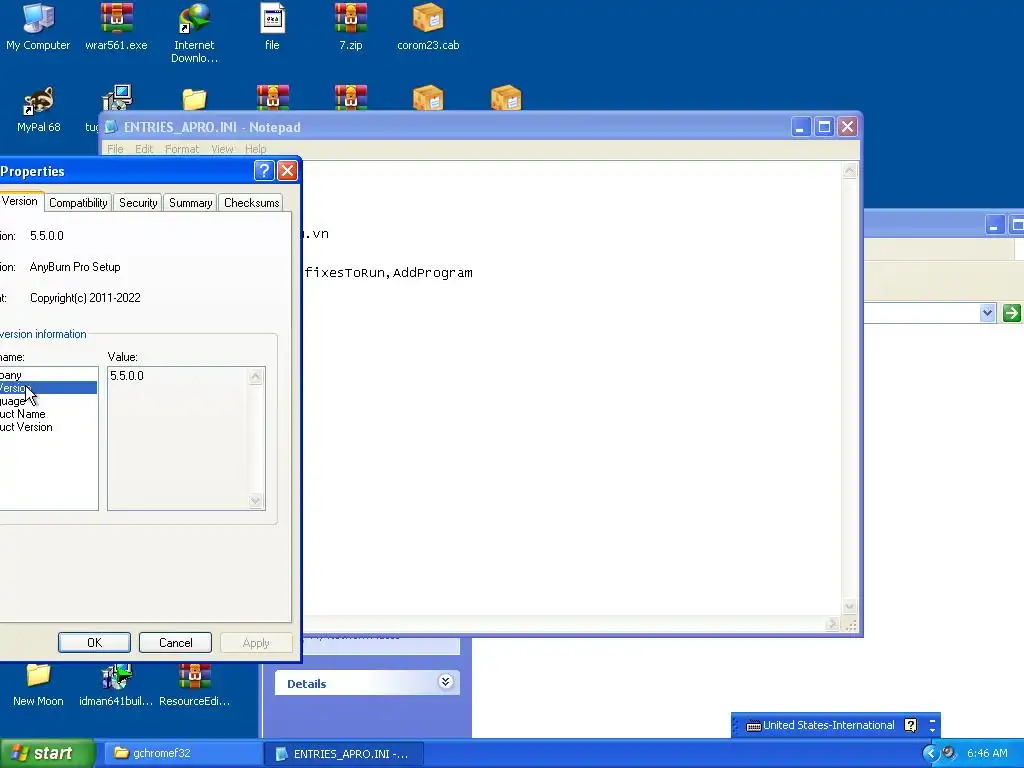Click the Details panel header
The image size is (1024, 768).
click(x=367, y=683)
